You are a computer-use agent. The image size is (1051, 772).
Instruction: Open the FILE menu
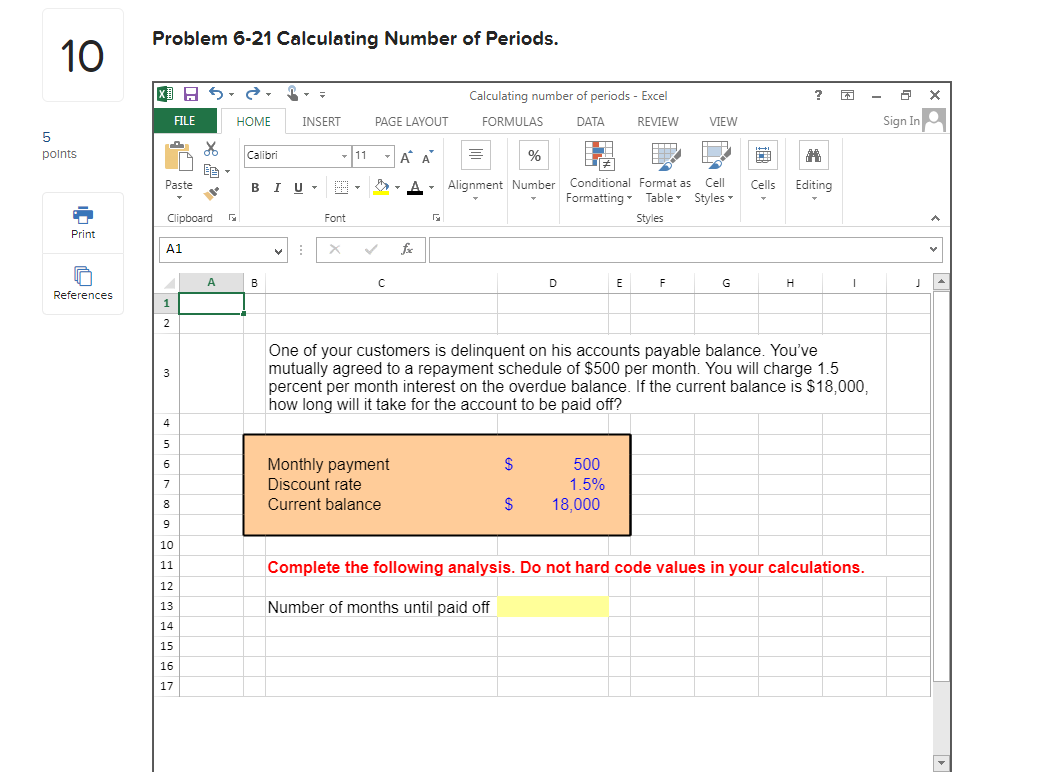[185, 120]
